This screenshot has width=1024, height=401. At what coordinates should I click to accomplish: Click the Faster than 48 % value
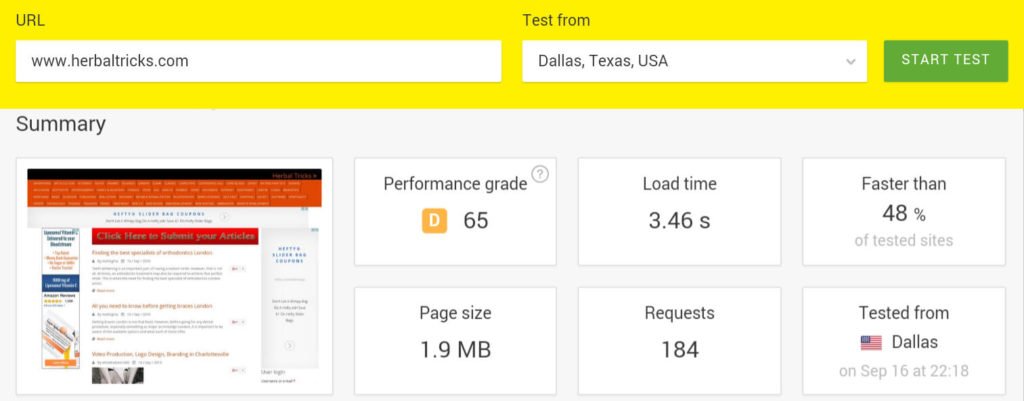[x=903, y=213]
